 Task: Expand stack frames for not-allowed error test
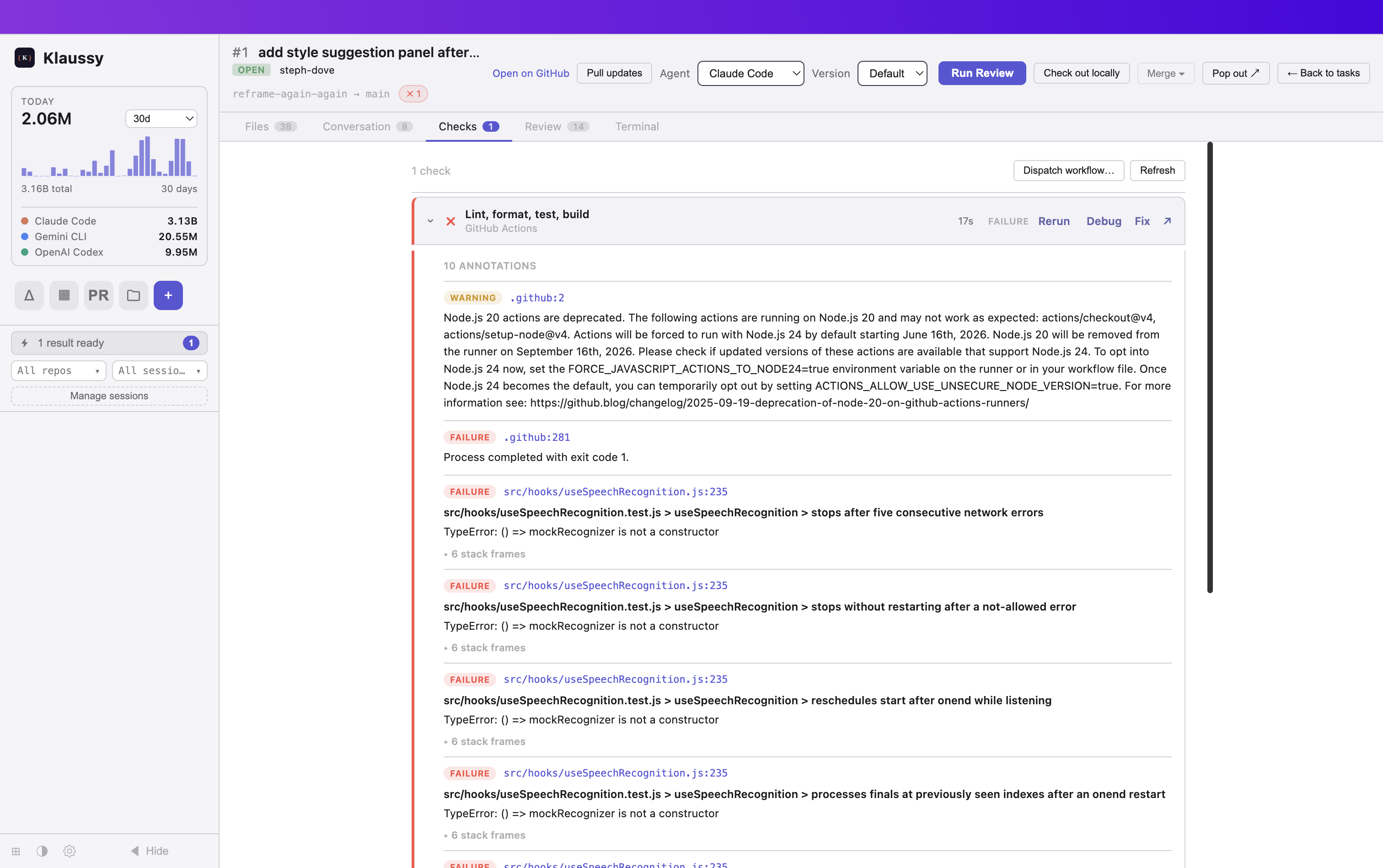pos(484,648)
